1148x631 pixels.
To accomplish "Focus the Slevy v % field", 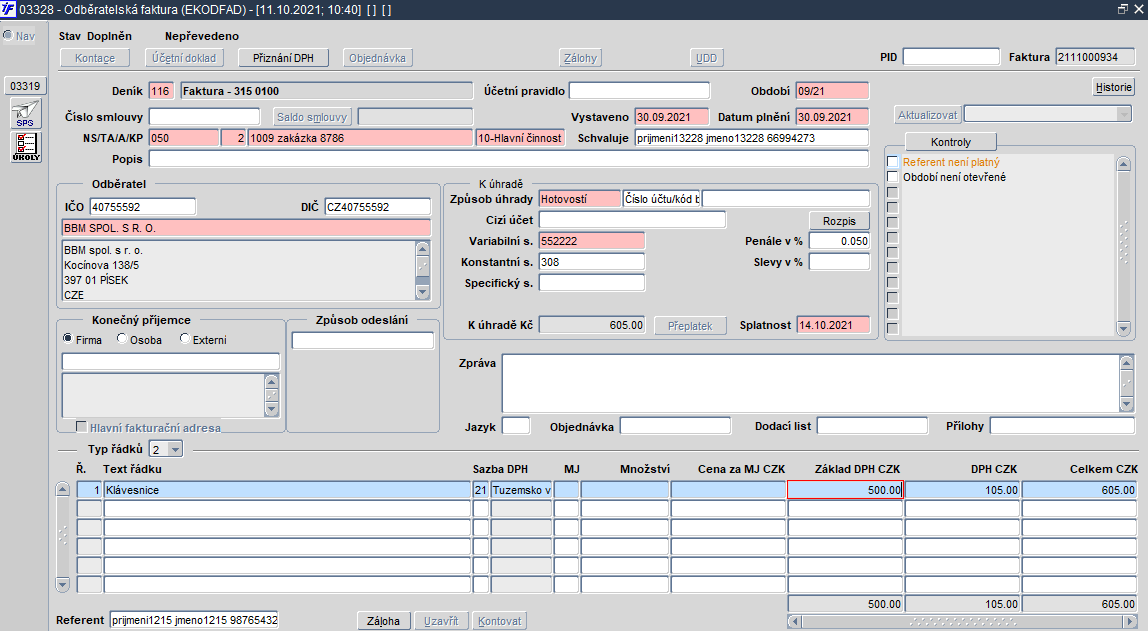I will (840, 261).
